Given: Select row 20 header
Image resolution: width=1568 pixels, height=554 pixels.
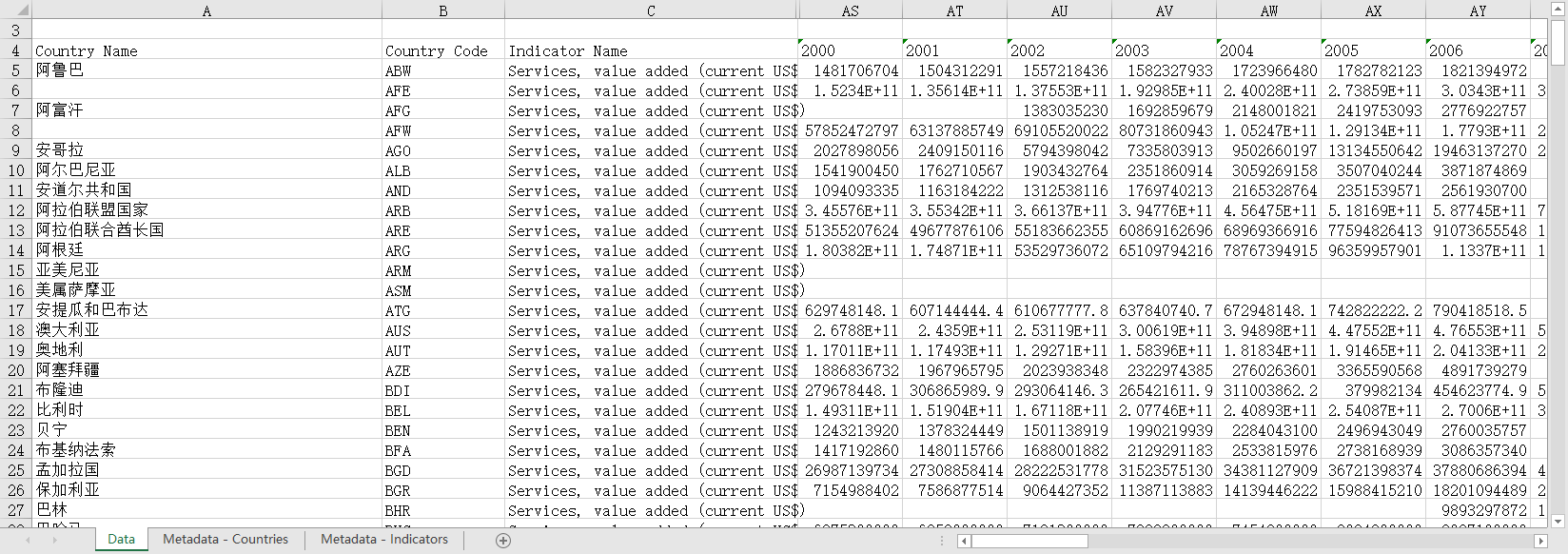Looking at the screenshot, I should pos(16,370).
